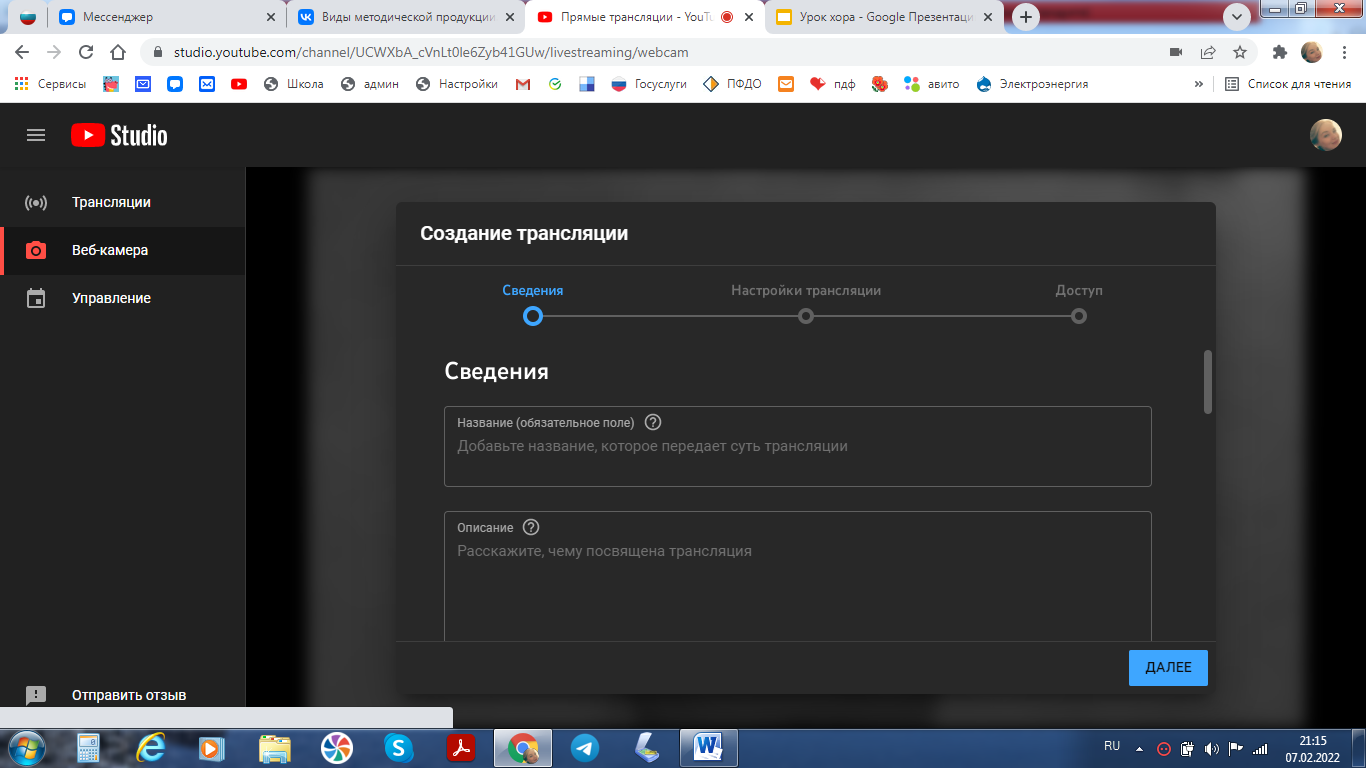
Task: Click share page icon in address bar
Action: point(1208,52)
